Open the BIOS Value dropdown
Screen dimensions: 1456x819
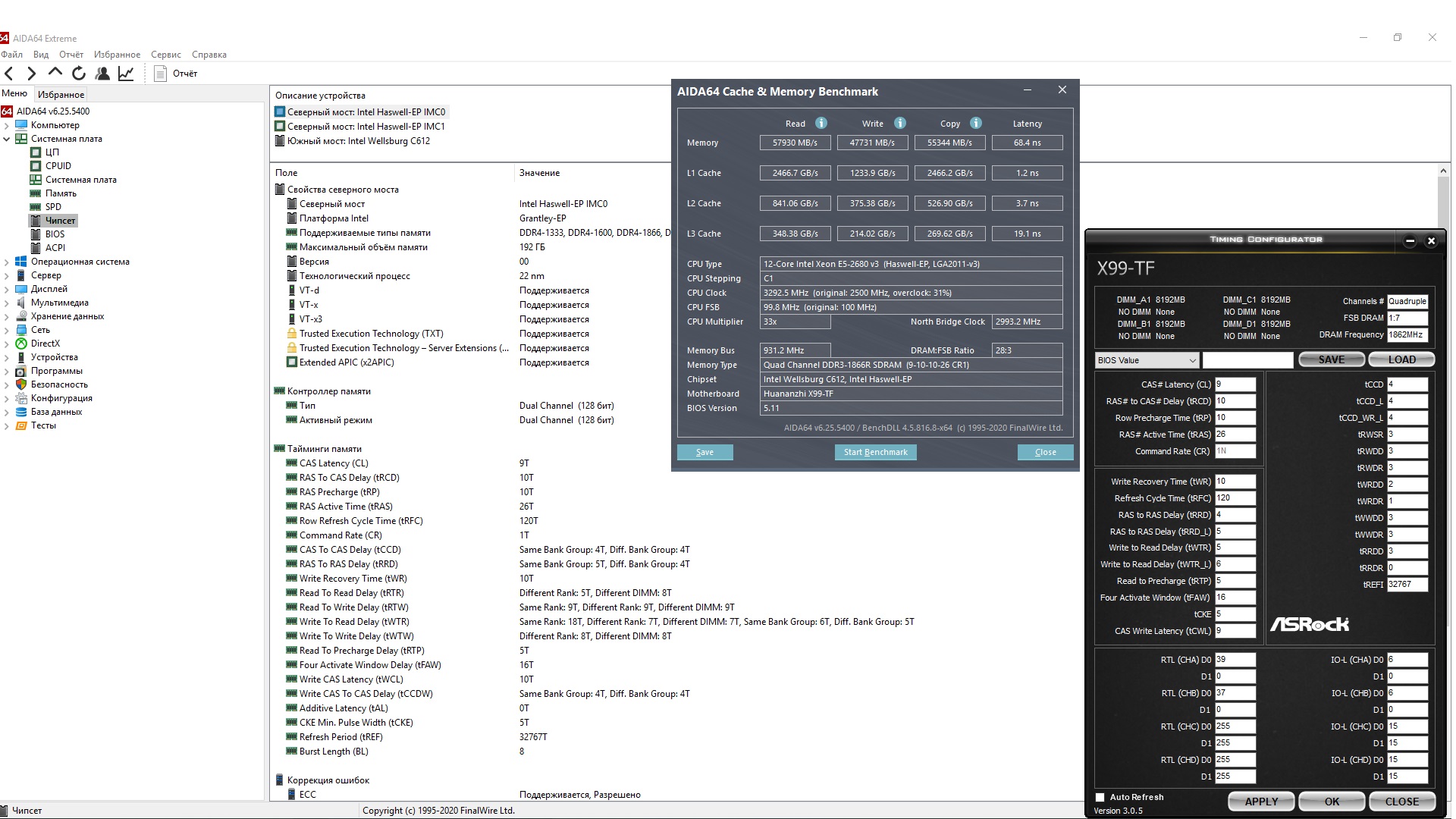pos(1146,360)
